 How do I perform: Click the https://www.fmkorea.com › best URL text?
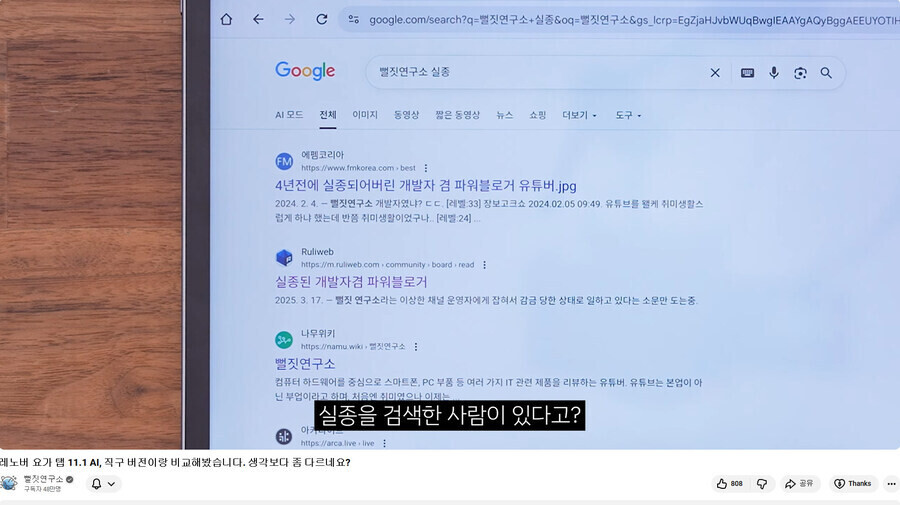pos(358,168)
